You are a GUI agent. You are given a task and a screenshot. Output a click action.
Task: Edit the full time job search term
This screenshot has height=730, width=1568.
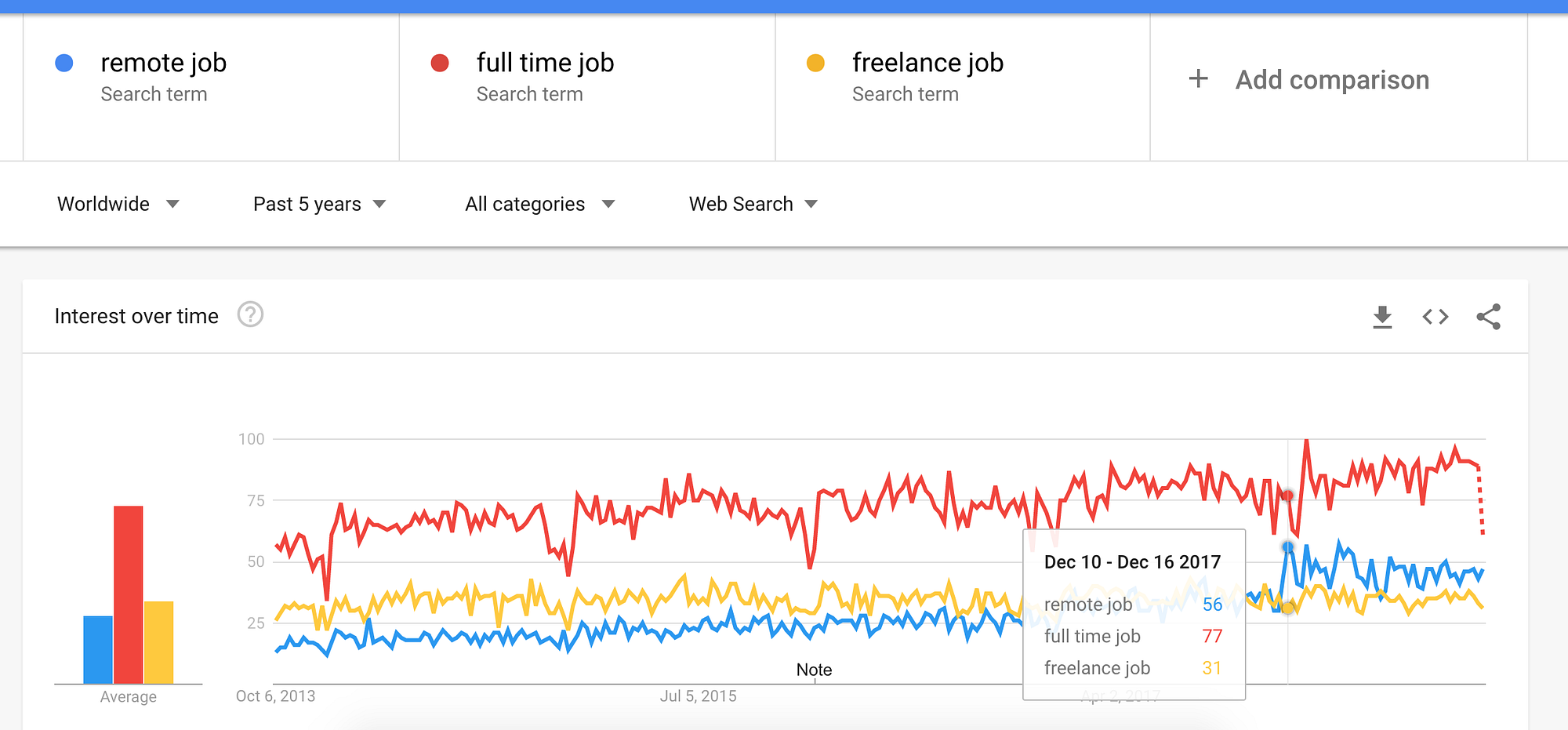(x=545, y=64)
